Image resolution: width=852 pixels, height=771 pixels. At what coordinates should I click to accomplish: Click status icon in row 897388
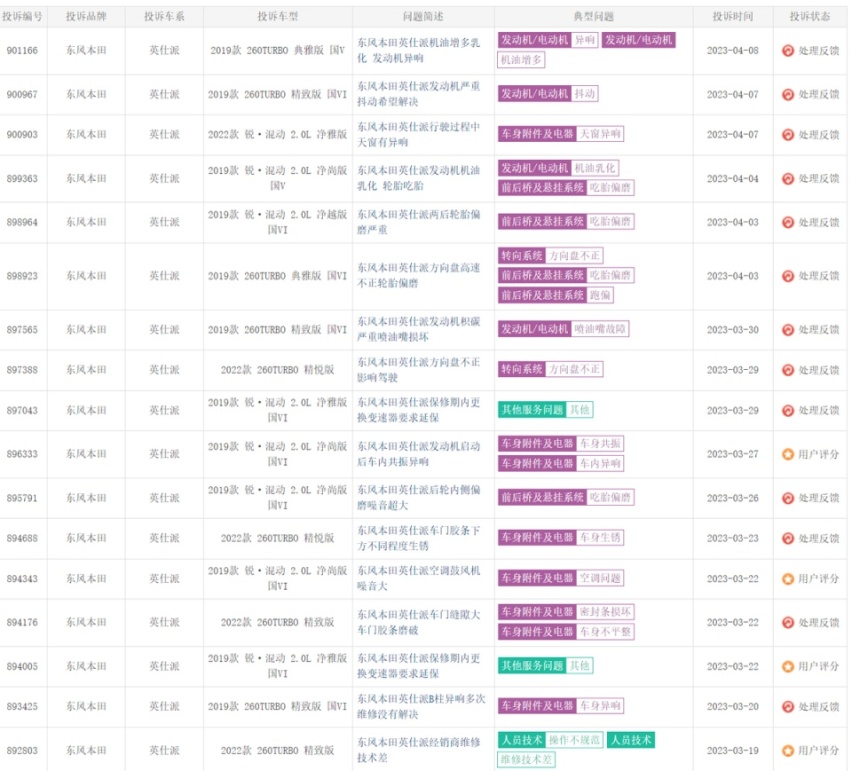click(787, 369)
